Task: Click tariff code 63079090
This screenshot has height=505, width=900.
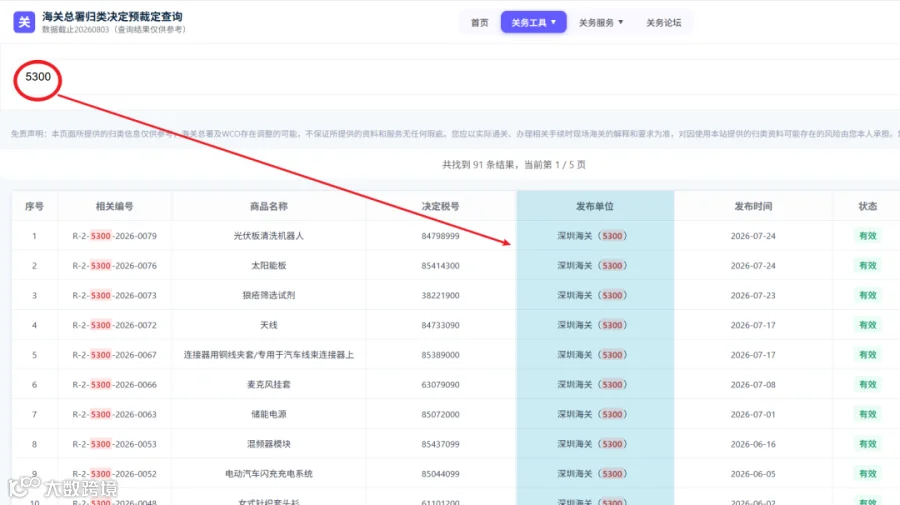Action: point(440,384)
